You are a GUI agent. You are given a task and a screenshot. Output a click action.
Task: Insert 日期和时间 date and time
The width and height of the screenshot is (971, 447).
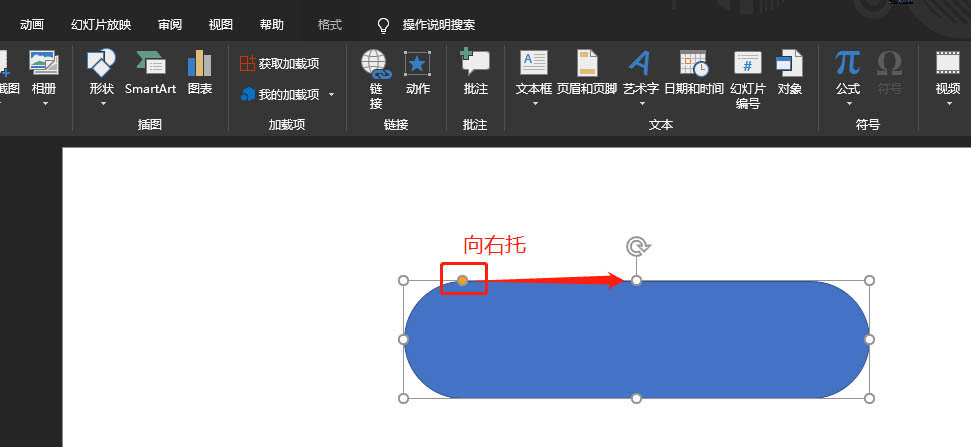tap(694, 72)
